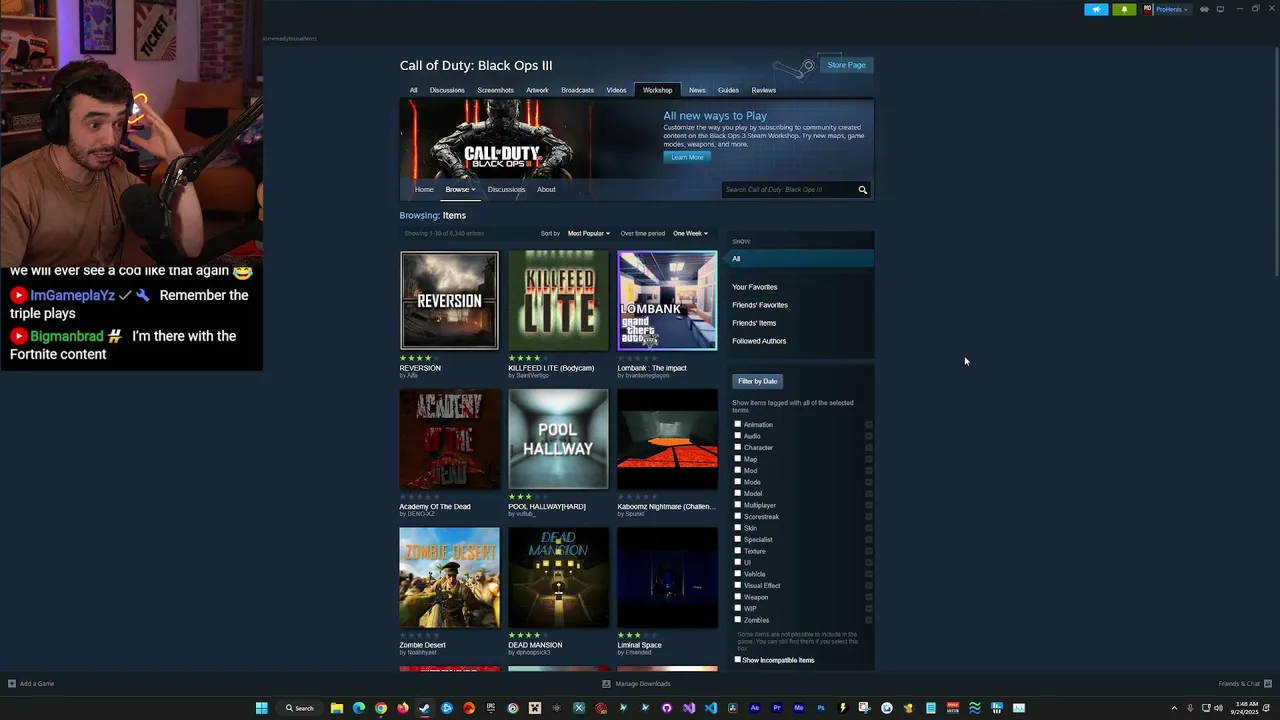
Task: Click the Filter by Date button
Action: (757, 381)
